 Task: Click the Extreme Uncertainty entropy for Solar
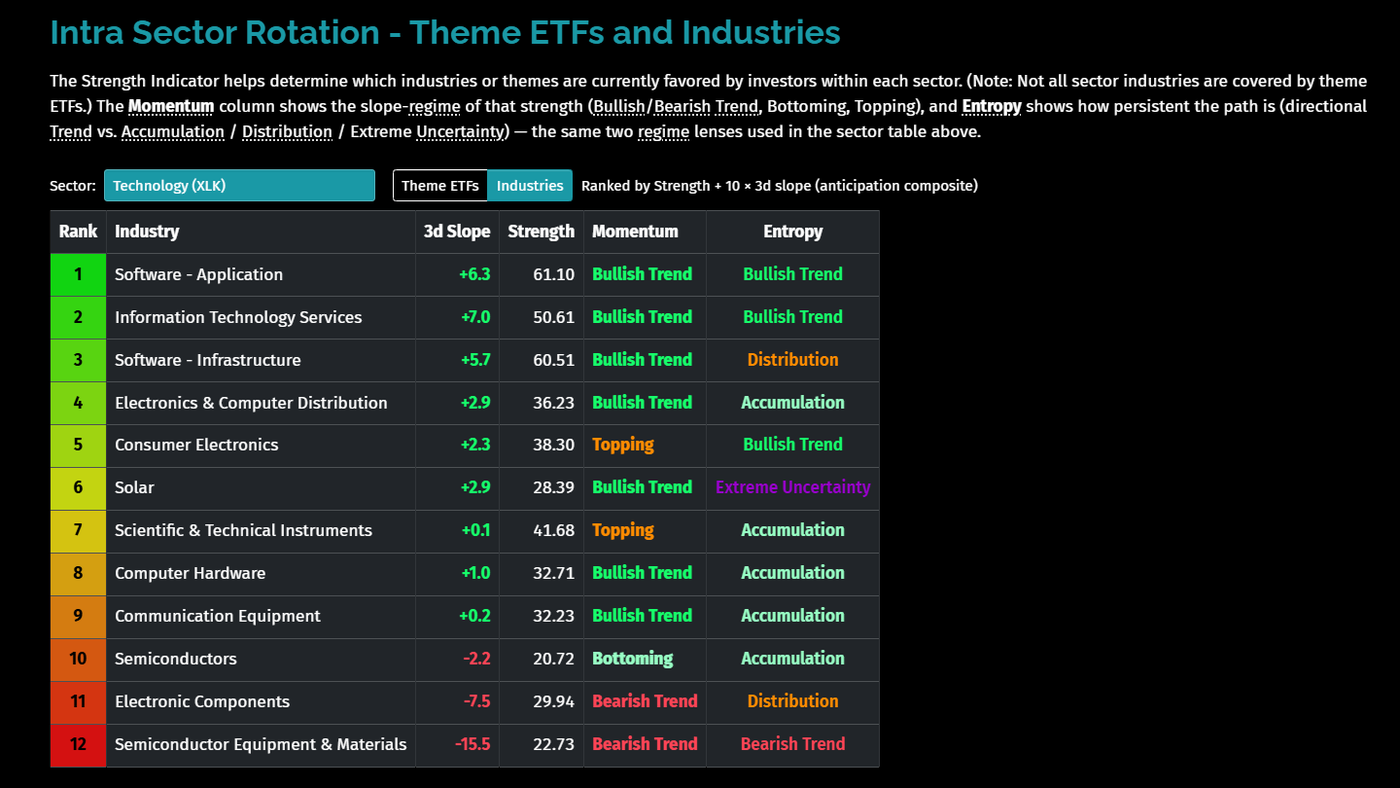click(793, 487)
